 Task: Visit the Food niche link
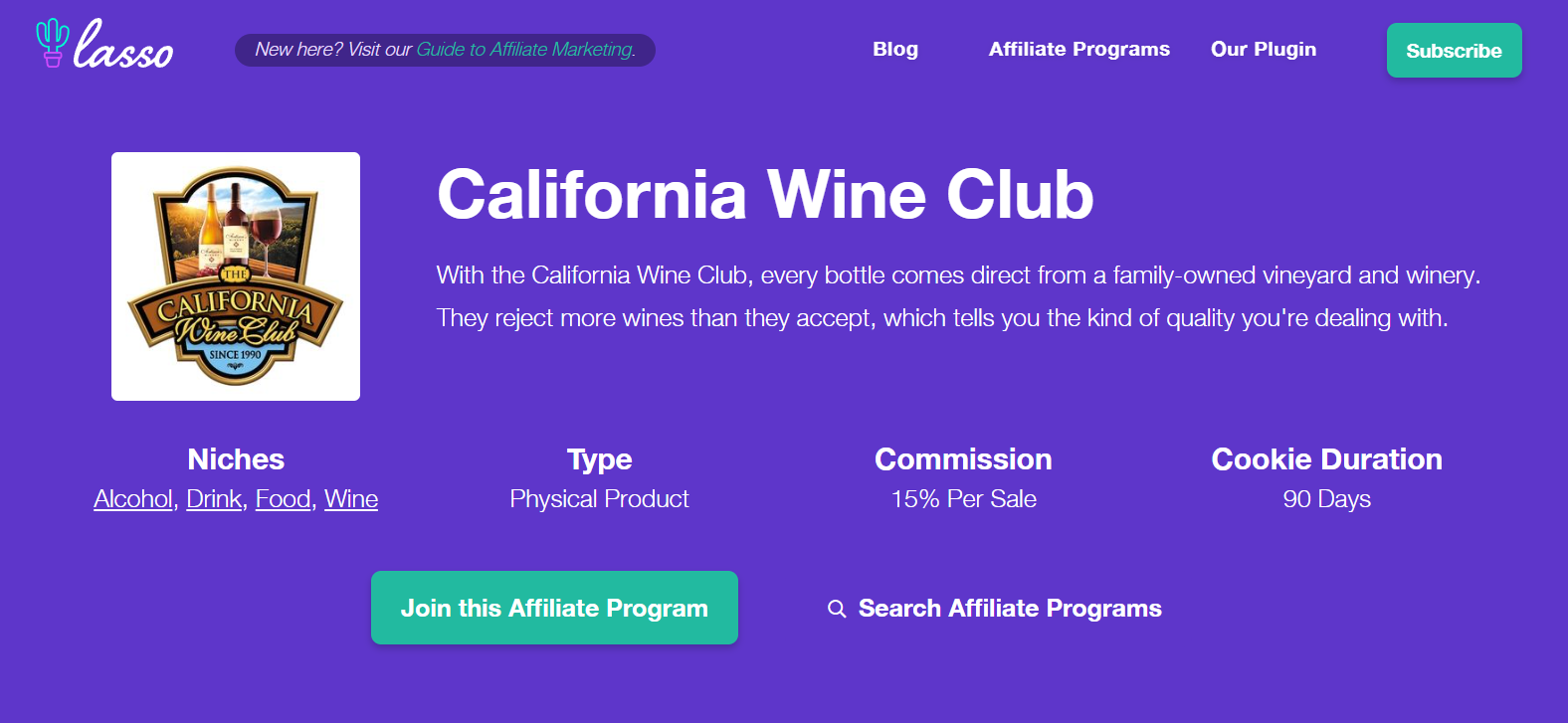[x=284, y=499]
